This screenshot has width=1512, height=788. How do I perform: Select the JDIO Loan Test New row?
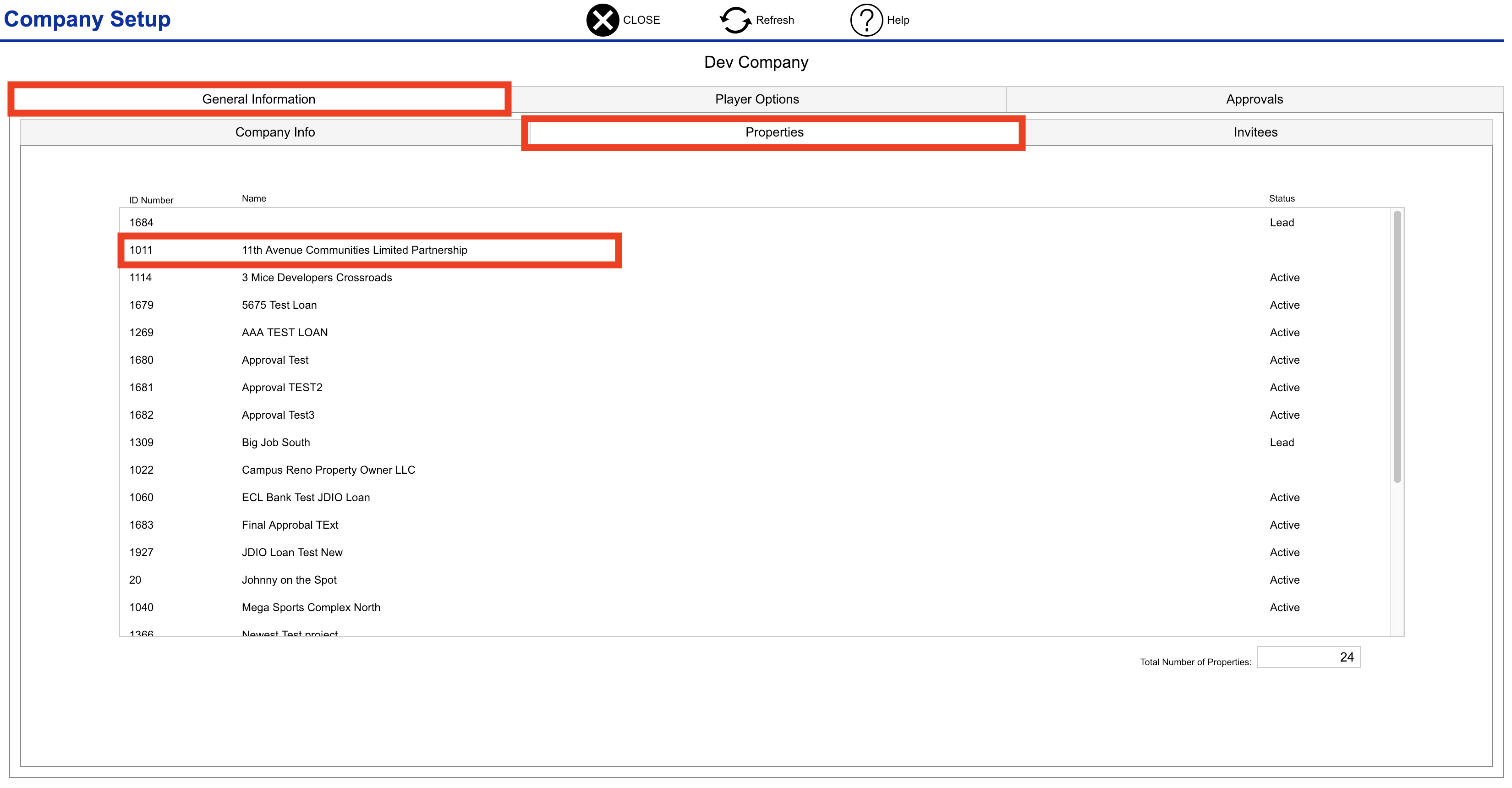(292, 553)
